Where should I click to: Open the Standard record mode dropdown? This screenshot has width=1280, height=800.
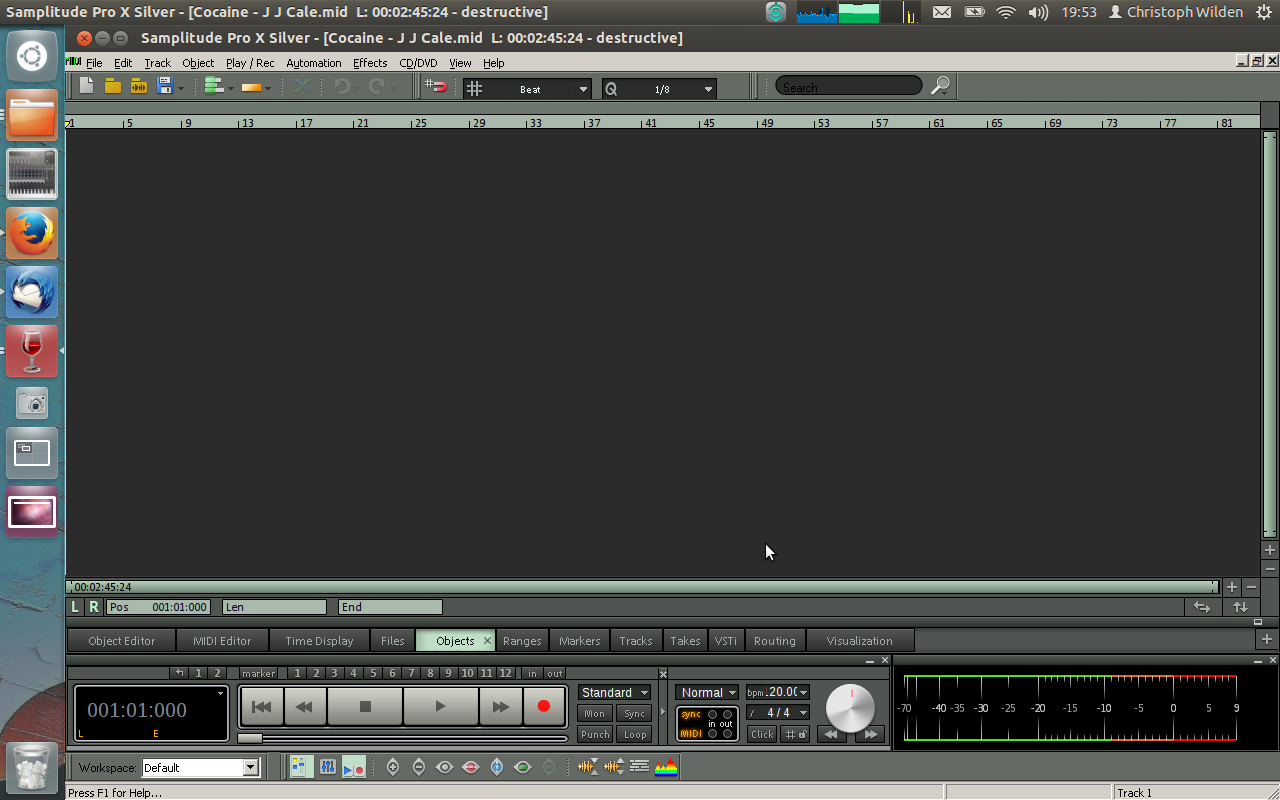(x=615, y=692)
